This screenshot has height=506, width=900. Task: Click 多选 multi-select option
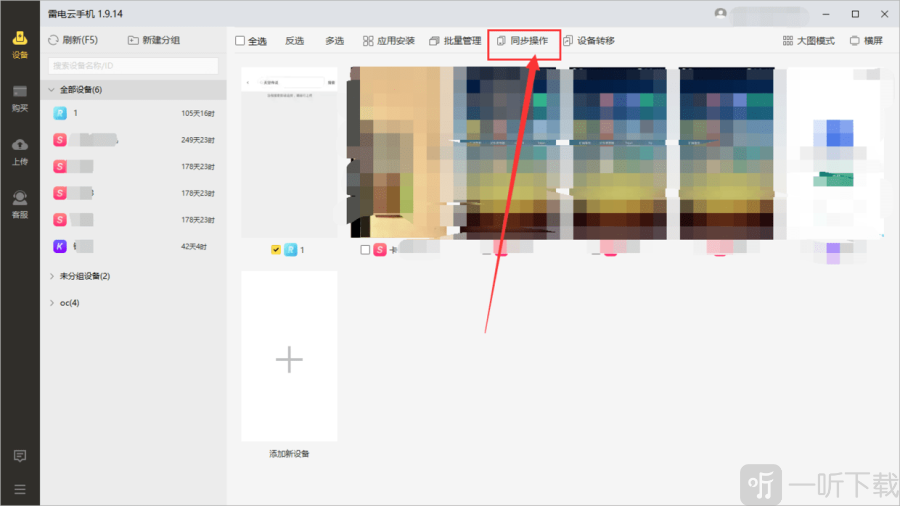click(x=335, y=41)
